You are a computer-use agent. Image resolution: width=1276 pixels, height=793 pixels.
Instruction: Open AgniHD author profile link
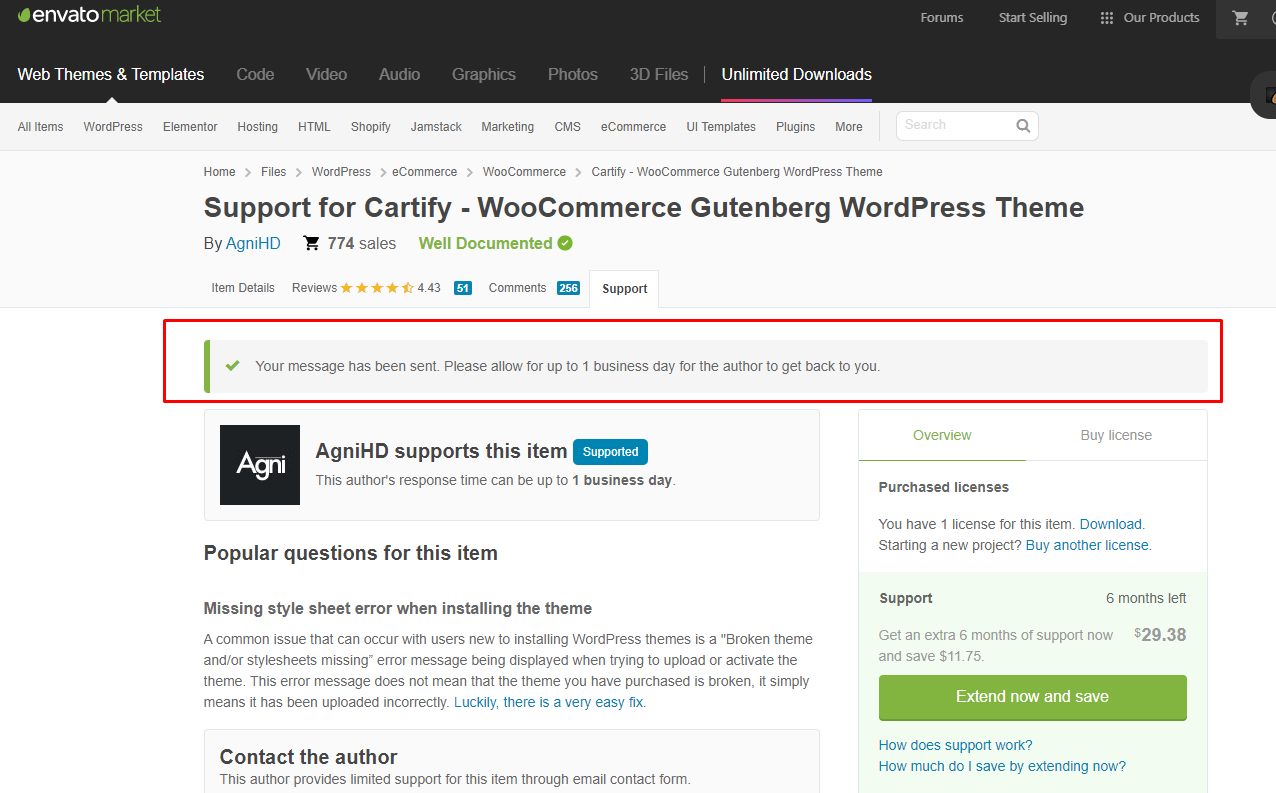point(254,243)
